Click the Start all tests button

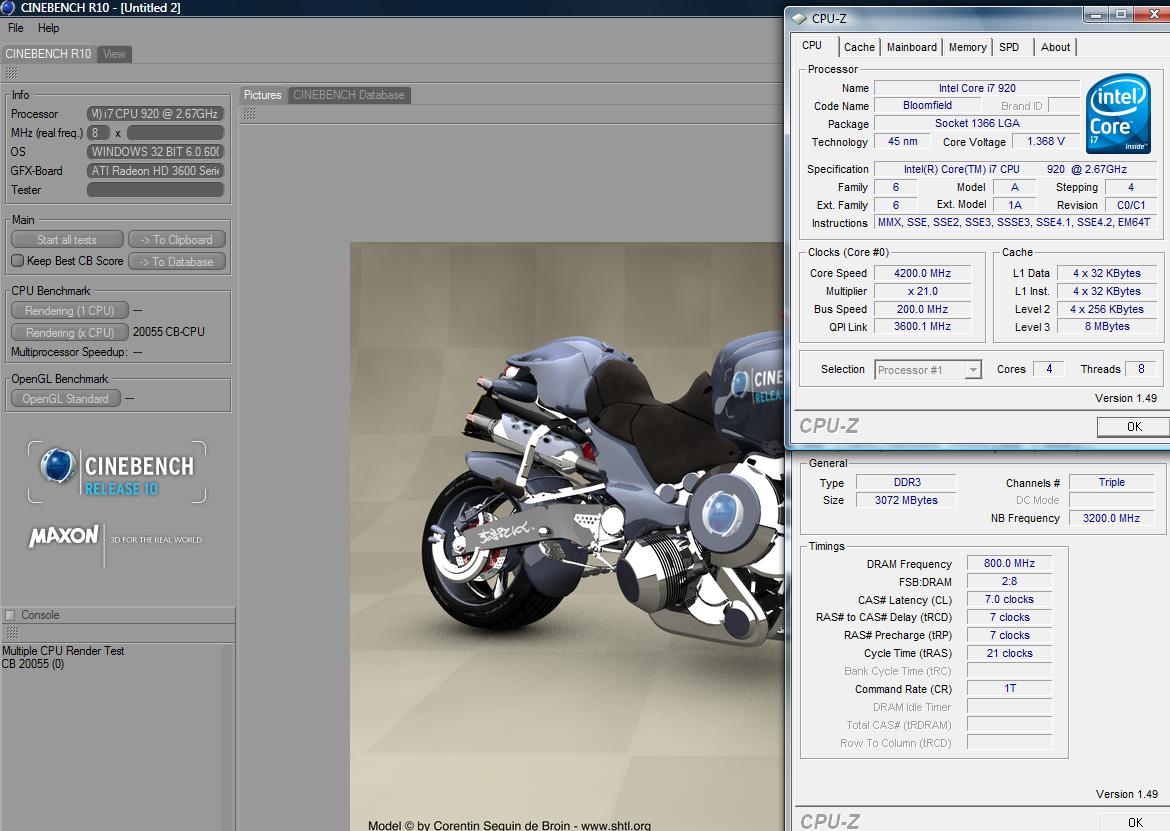pos(67,239)
